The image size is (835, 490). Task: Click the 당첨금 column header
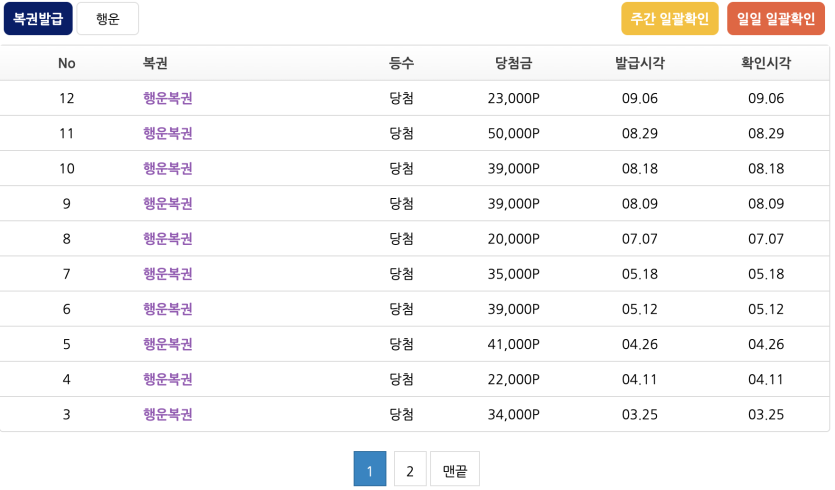click(513, 63)
